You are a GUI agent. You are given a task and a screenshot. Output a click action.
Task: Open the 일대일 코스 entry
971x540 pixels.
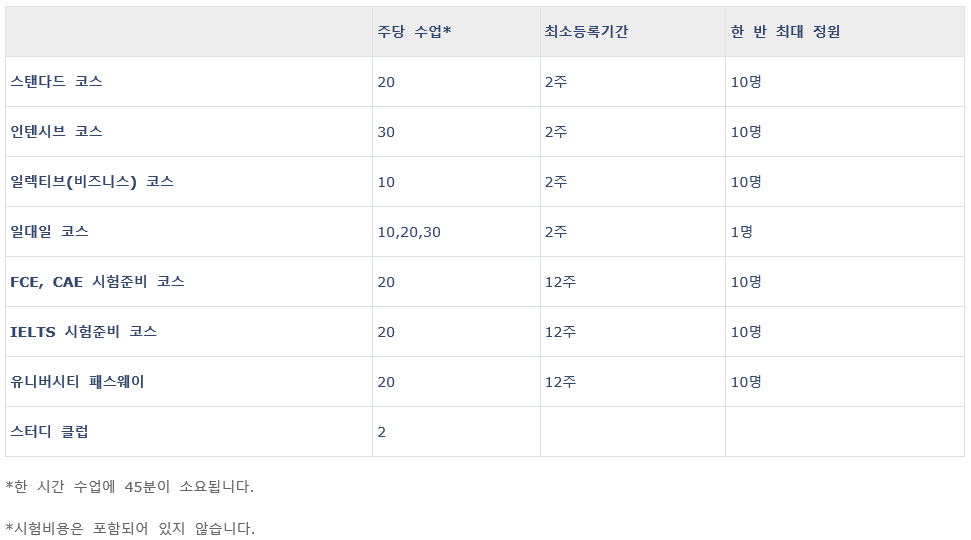49,232
